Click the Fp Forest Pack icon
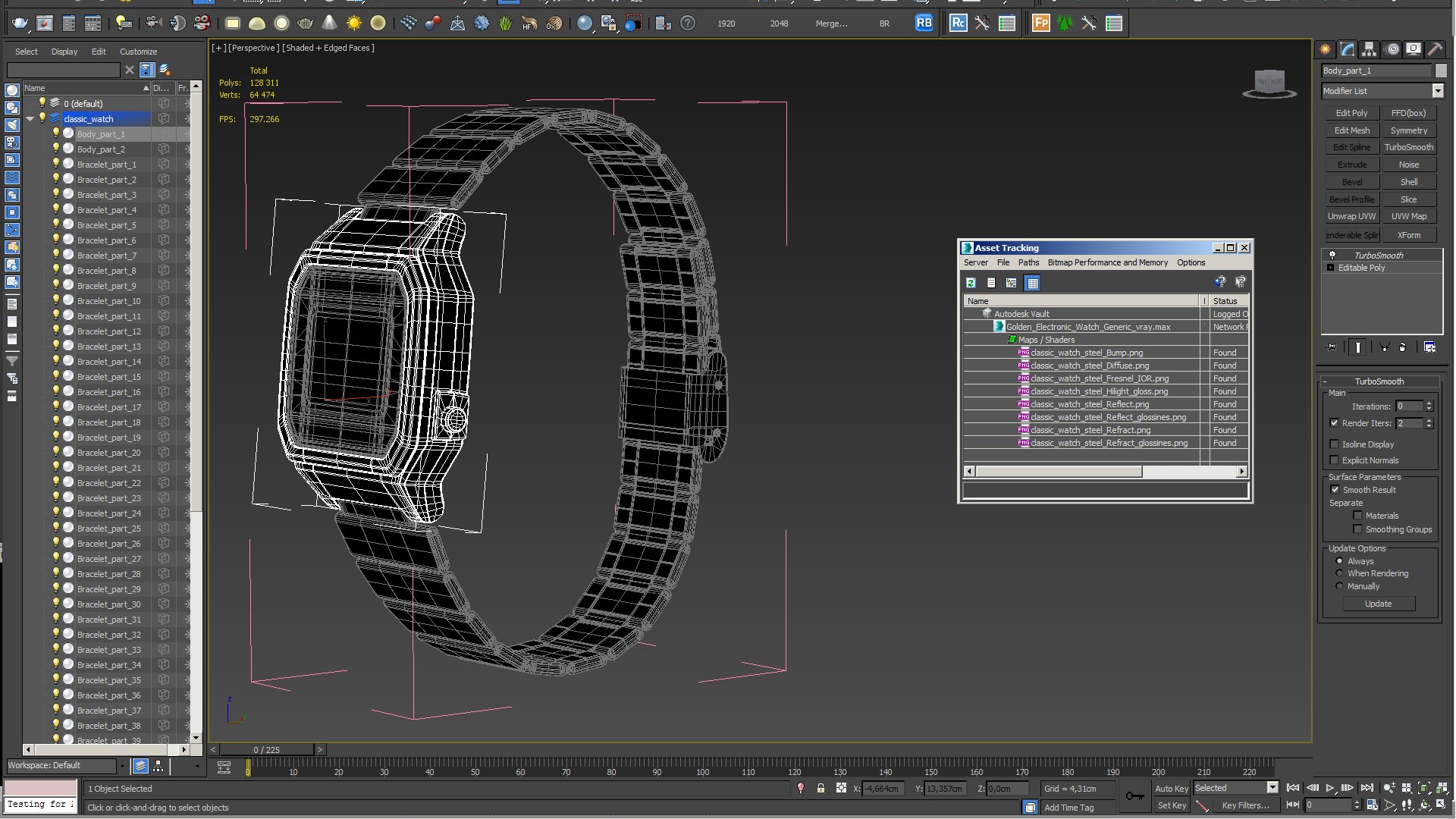Viewport: 1456px width, 819px height. 1041,24
